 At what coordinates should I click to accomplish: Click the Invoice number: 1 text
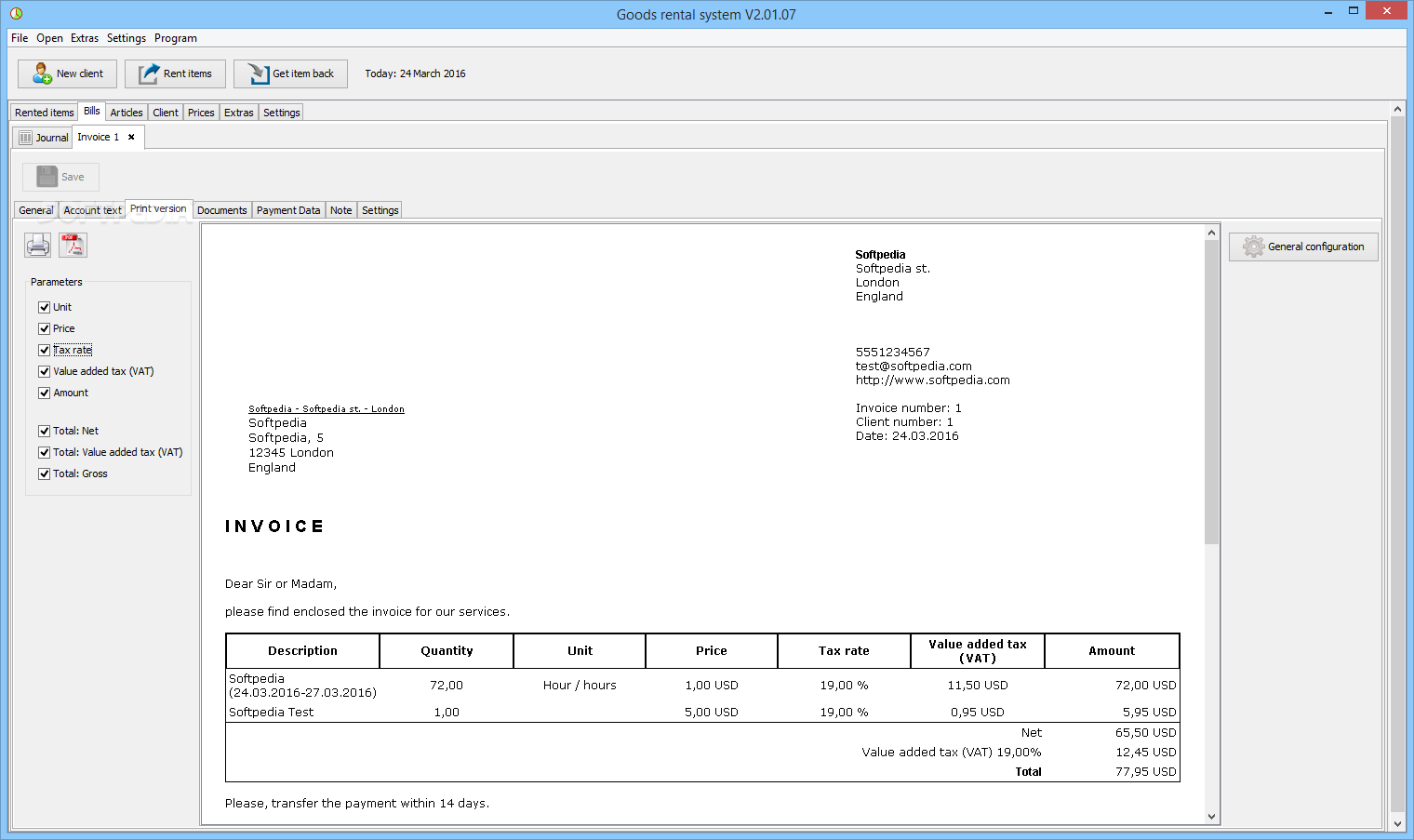[x=909, y=408]
